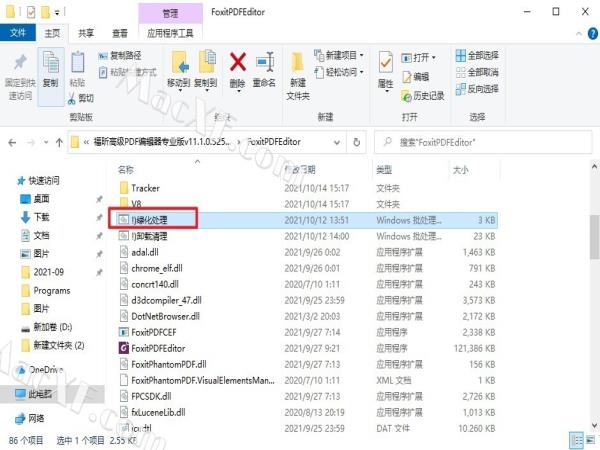600x450 pixels.
Task: Select This PC in the navigation pane
Action: coord(34,394)
